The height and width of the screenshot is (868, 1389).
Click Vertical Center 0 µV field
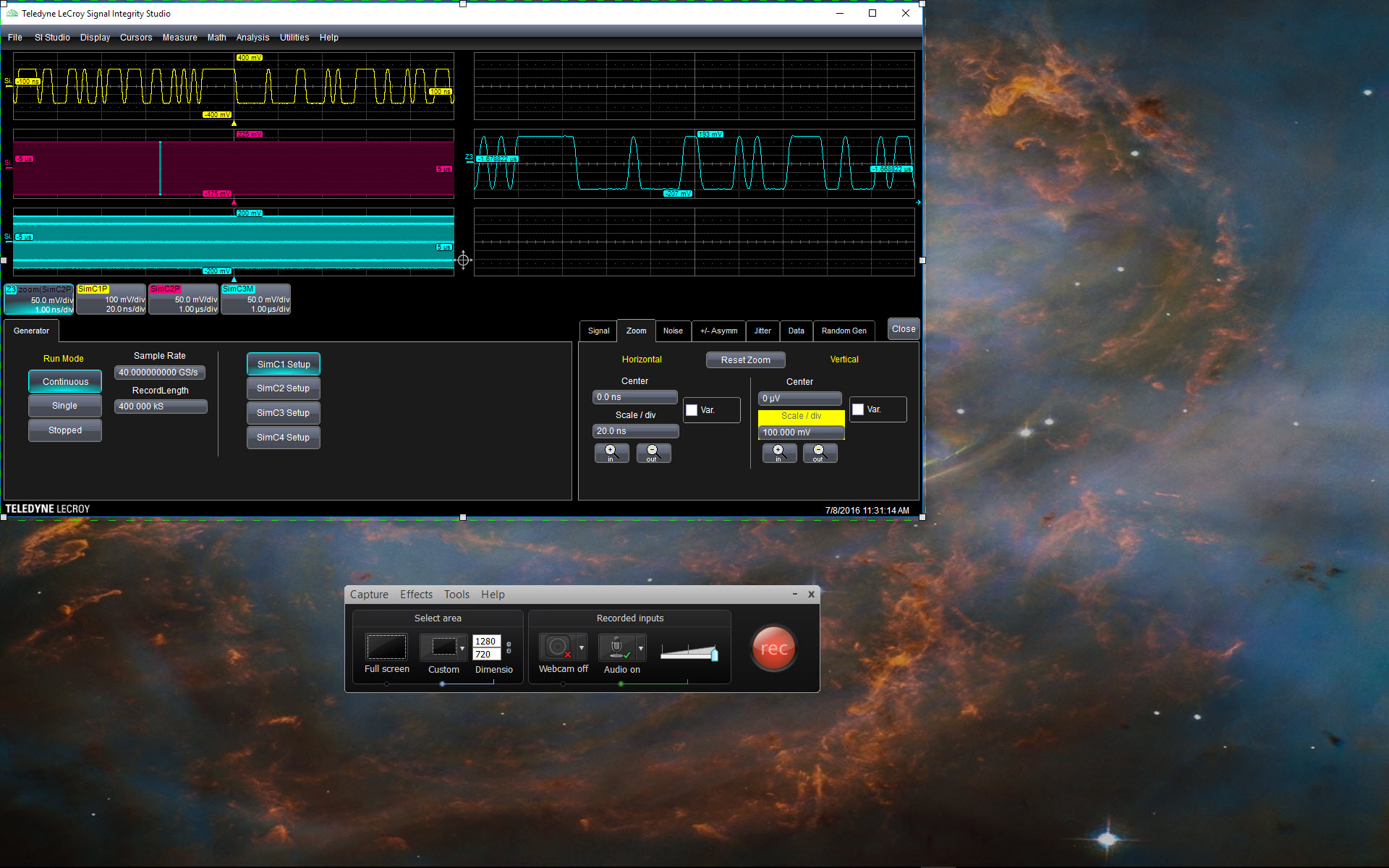(800, 399)
